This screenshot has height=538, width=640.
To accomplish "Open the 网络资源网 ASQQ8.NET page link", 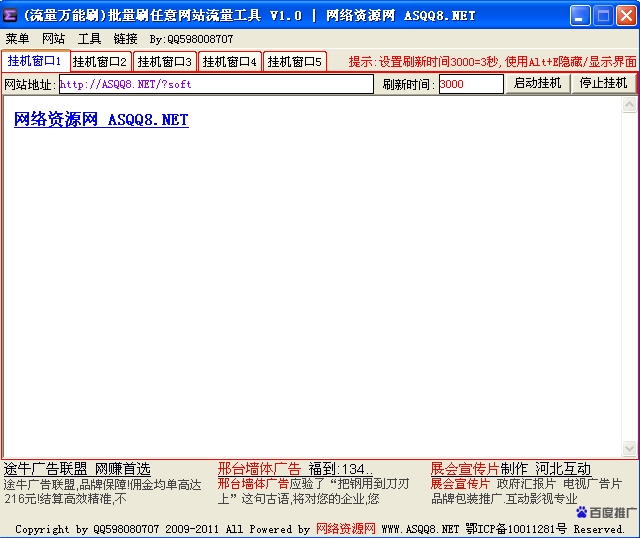I will pos(101,120).
